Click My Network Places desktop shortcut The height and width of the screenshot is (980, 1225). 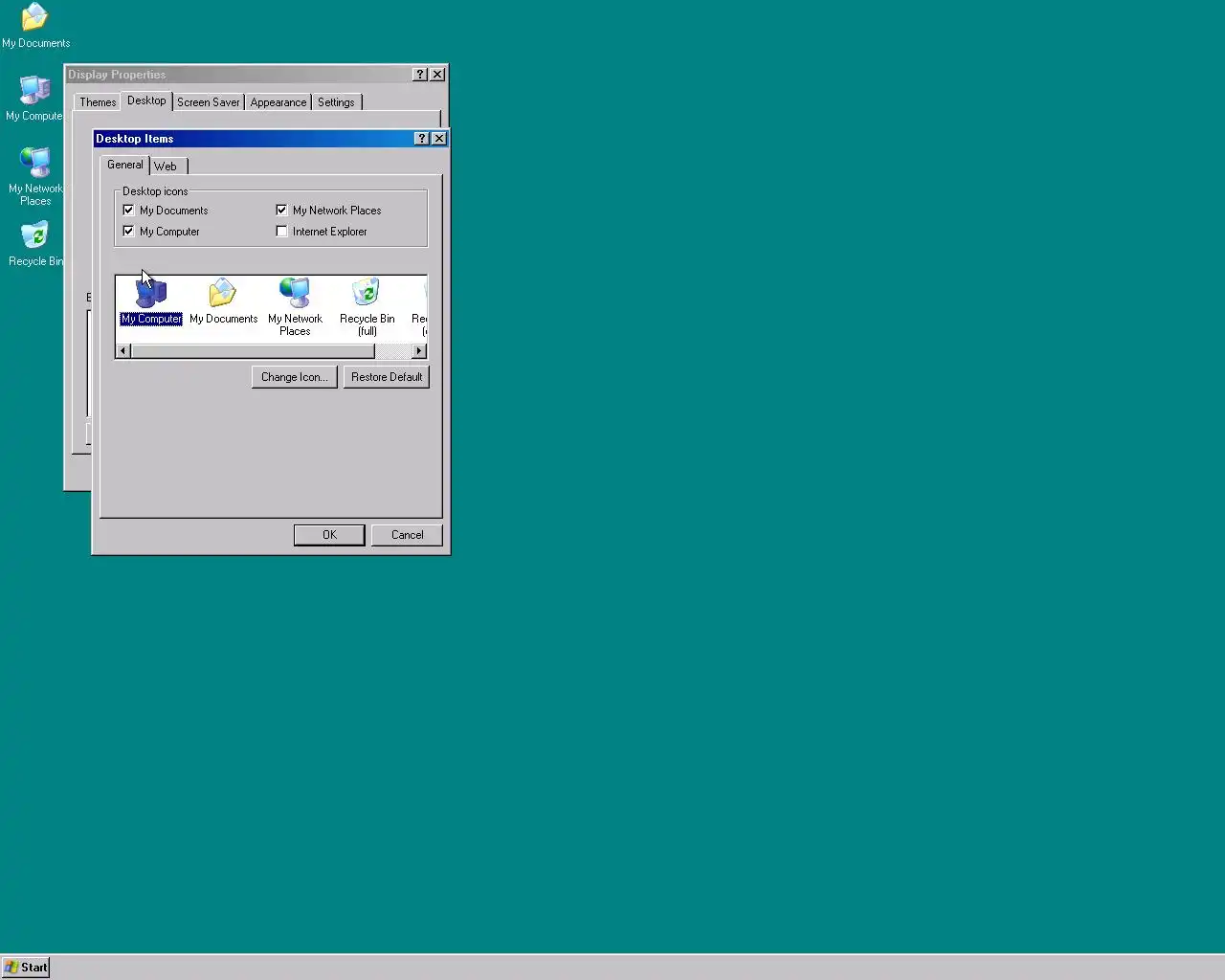point(35,177)
